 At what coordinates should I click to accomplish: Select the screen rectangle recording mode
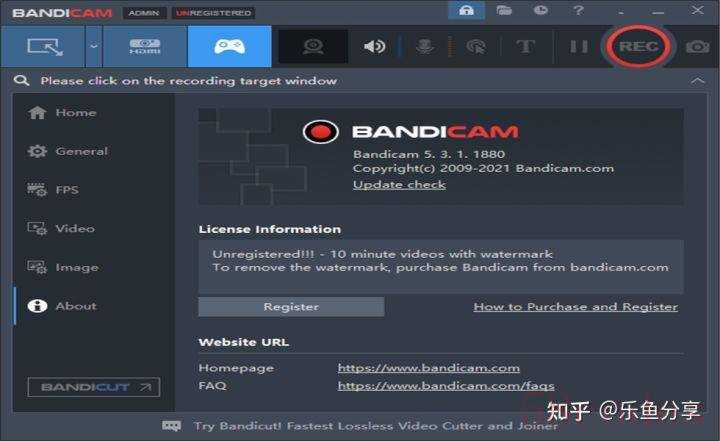pyautogui.click(x=43, y=46)
